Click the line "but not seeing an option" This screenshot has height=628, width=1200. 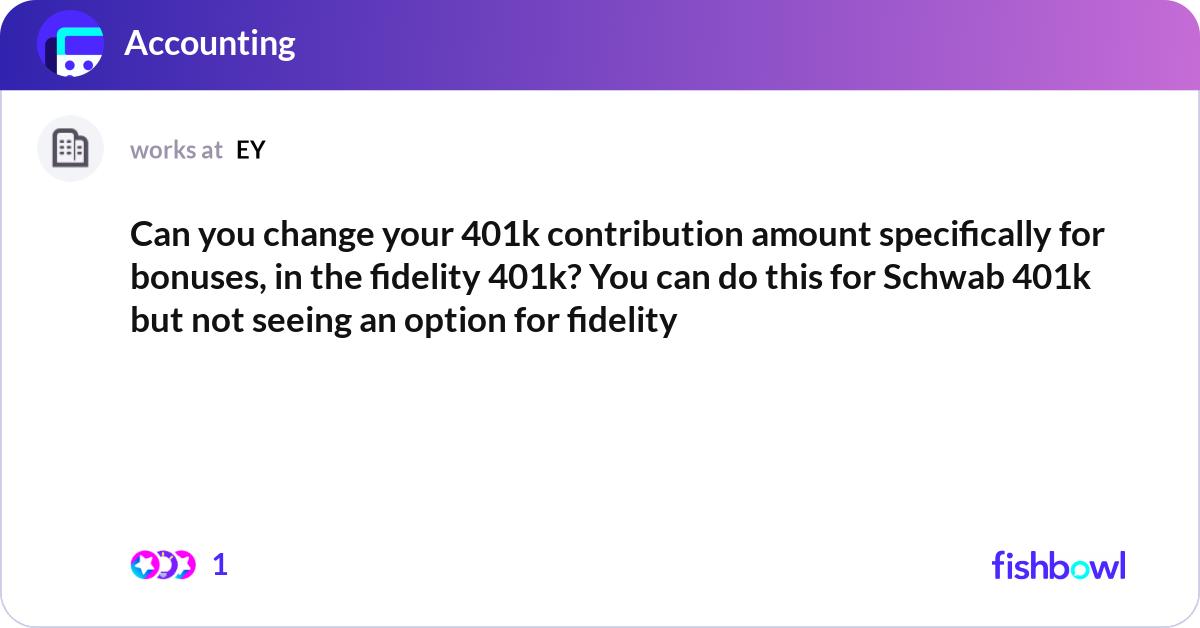pyautogui.click(x=404, y=321)
